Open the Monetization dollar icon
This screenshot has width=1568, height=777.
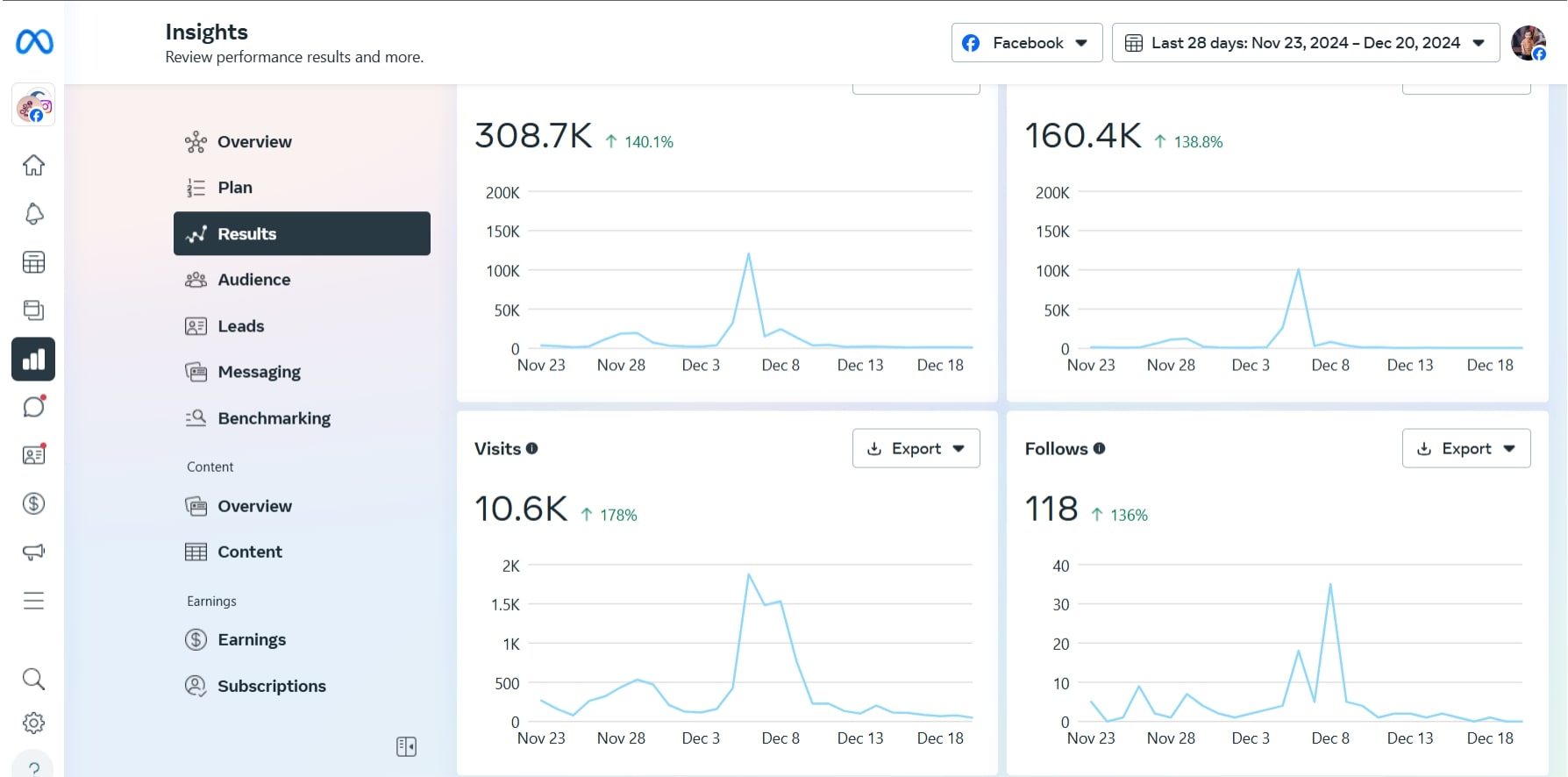(x=33, y=503)
